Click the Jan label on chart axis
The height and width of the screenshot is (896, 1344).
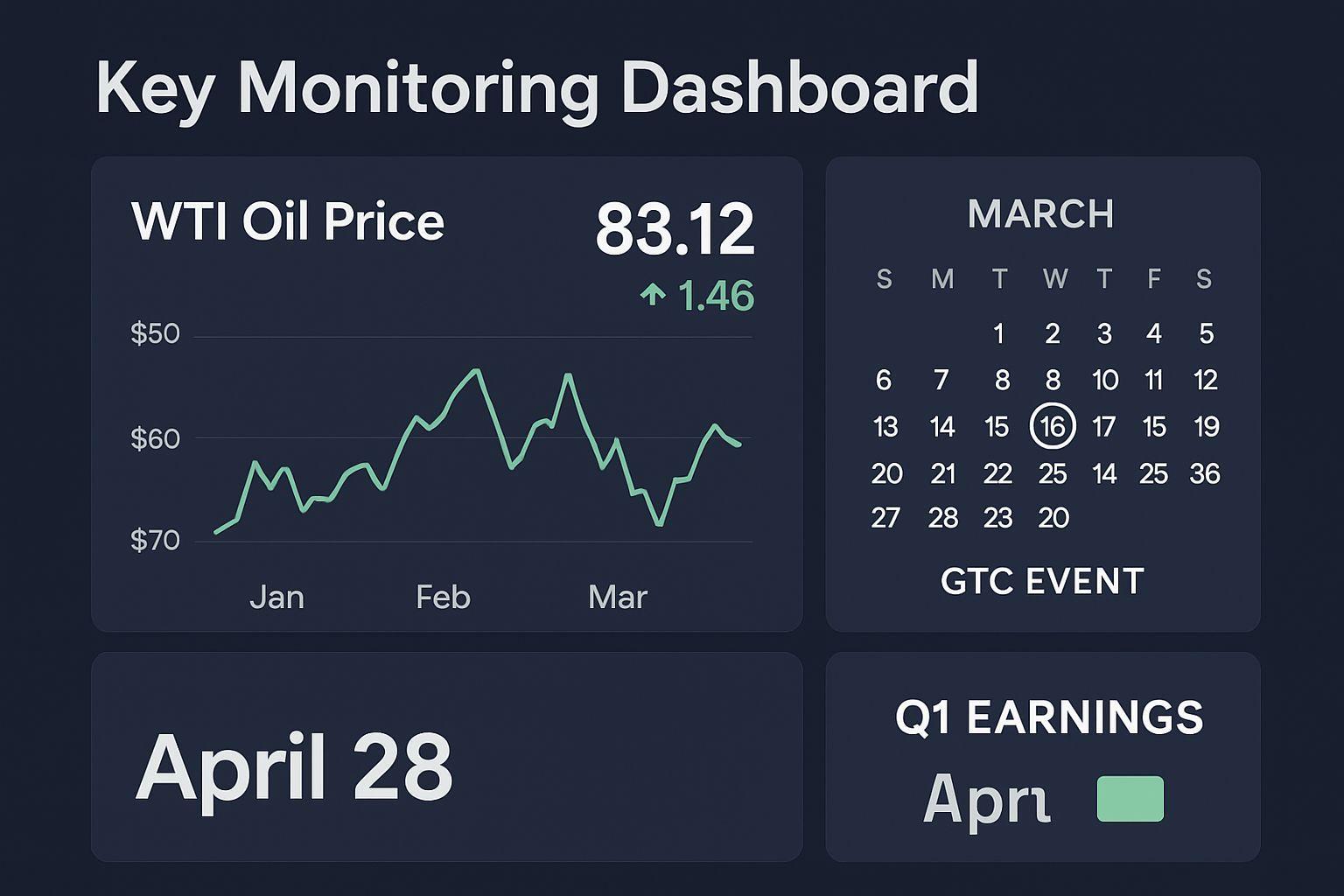click(276, 597)
